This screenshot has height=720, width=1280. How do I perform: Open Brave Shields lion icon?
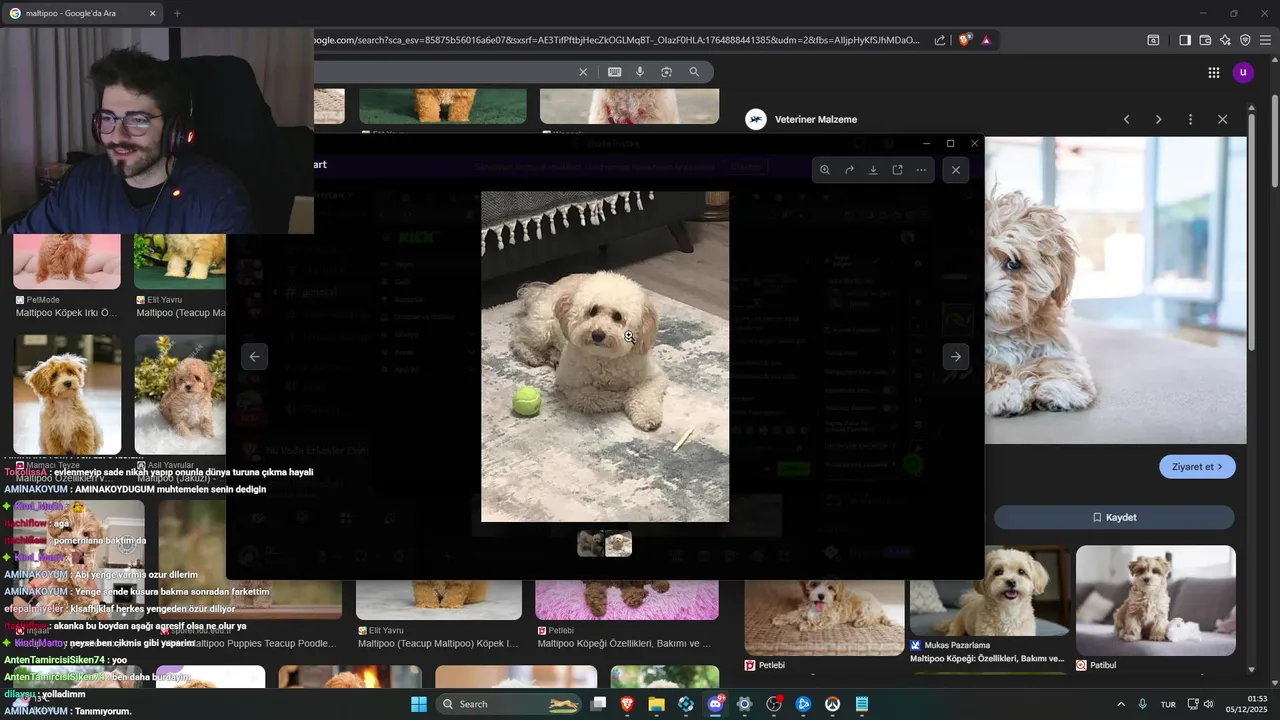[964, 40]
